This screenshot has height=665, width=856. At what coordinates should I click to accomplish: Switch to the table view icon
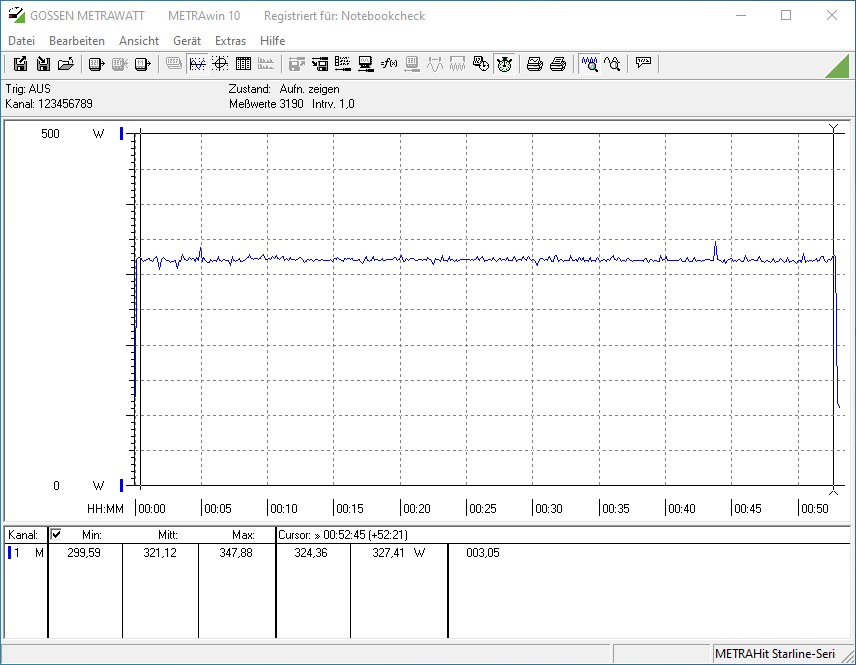[x=243, y=64]
